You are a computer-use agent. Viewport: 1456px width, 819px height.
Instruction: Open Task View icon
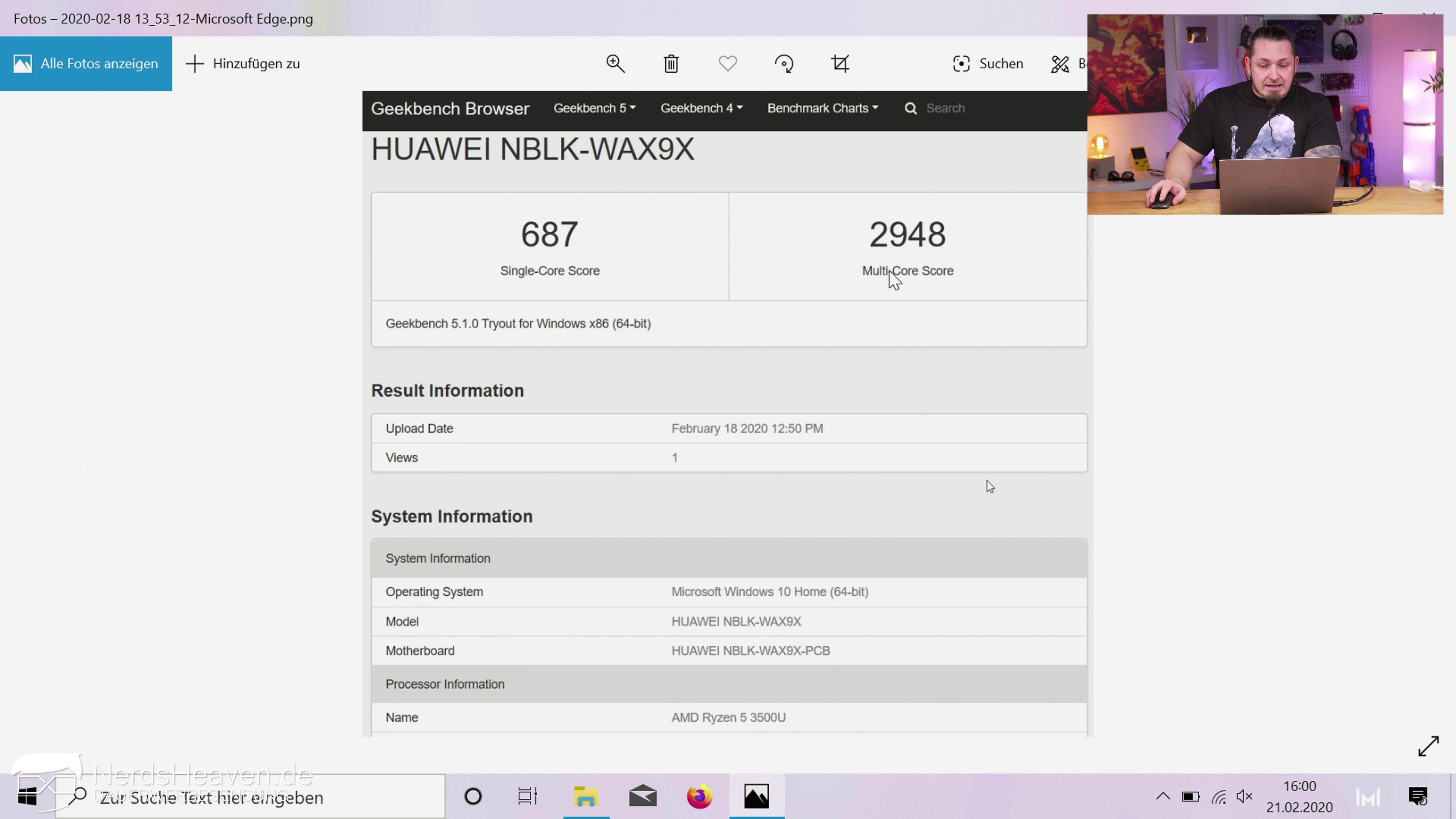point(527,796)
